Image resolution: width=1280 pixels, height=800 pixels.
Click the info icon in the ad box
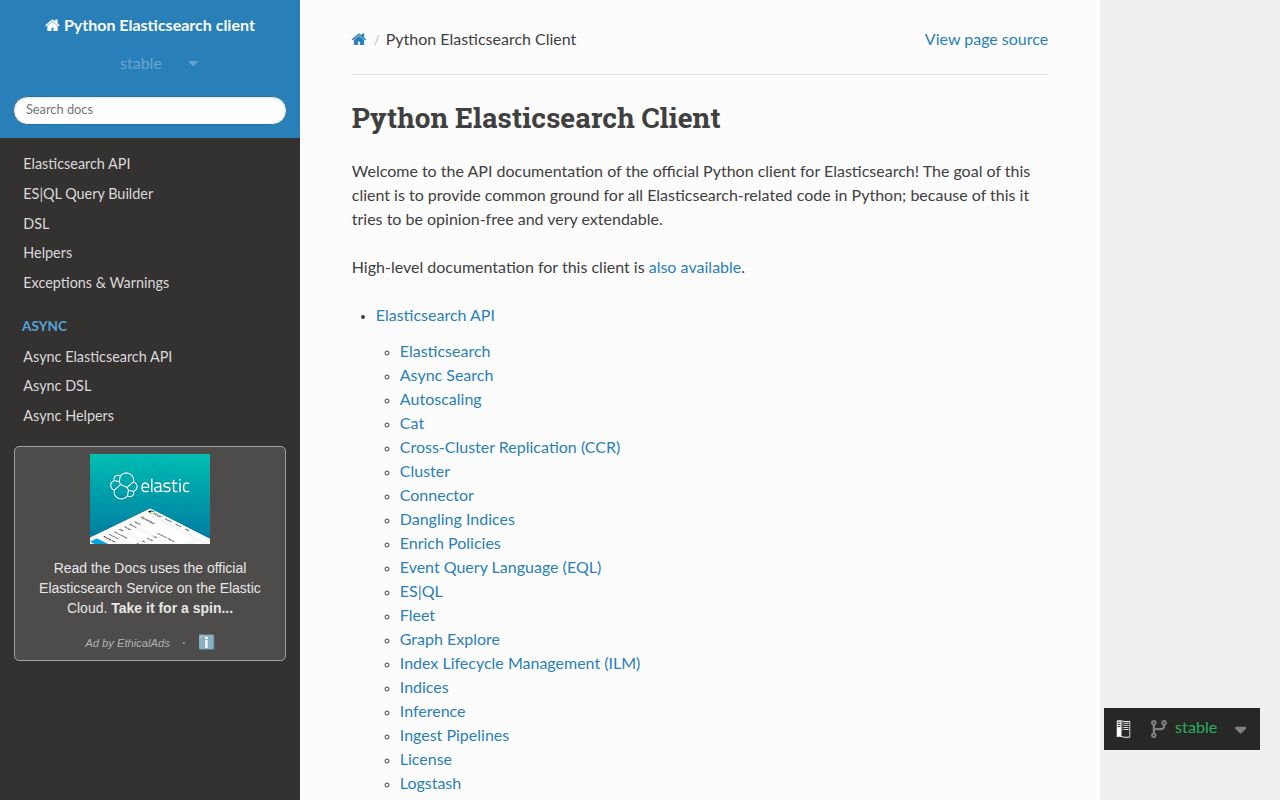coord(206,642)
